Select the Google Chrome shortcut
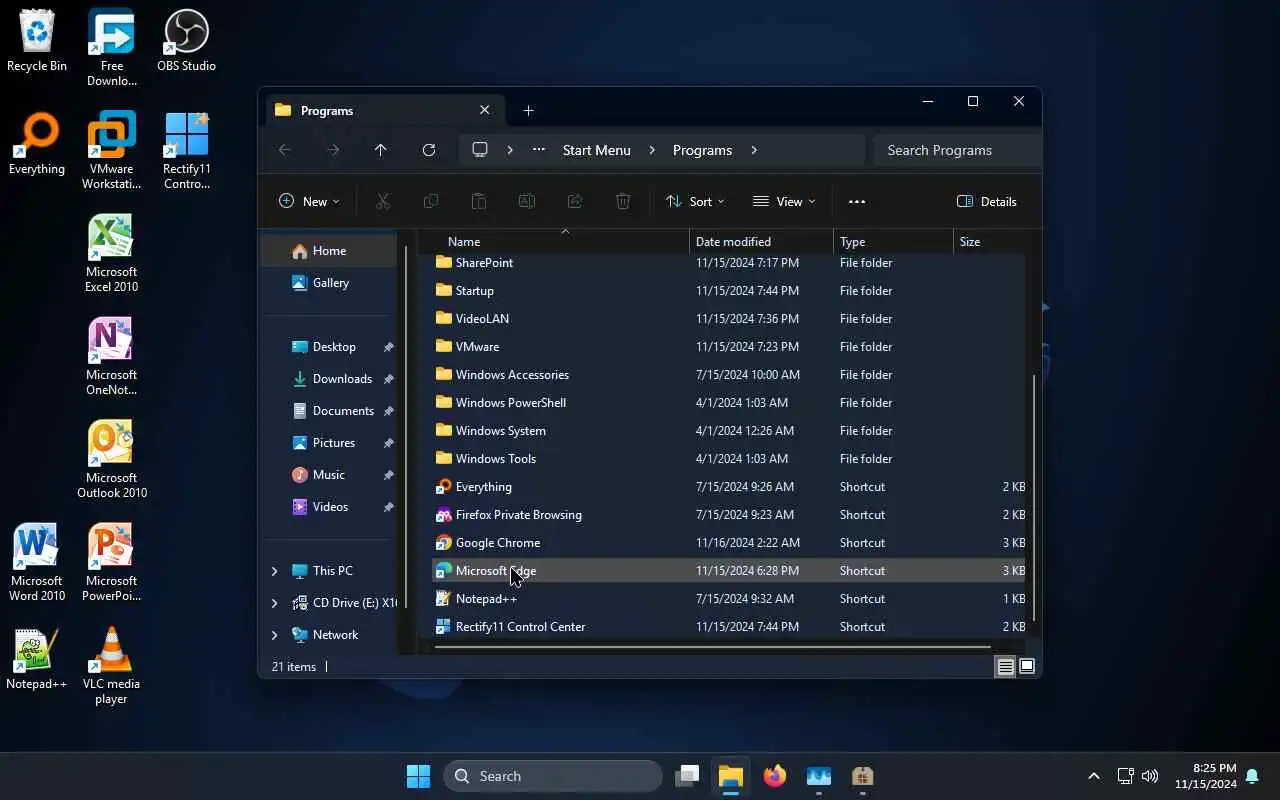The height and width of the screenshot is (800, 1280). coord(730,543)
